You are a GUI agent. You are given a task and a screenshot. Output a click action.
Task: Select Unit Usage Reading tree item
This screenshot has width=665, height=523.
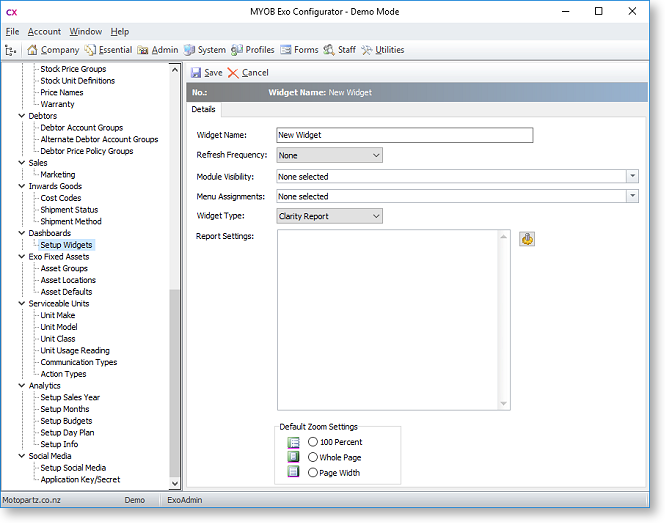(75, 351)
